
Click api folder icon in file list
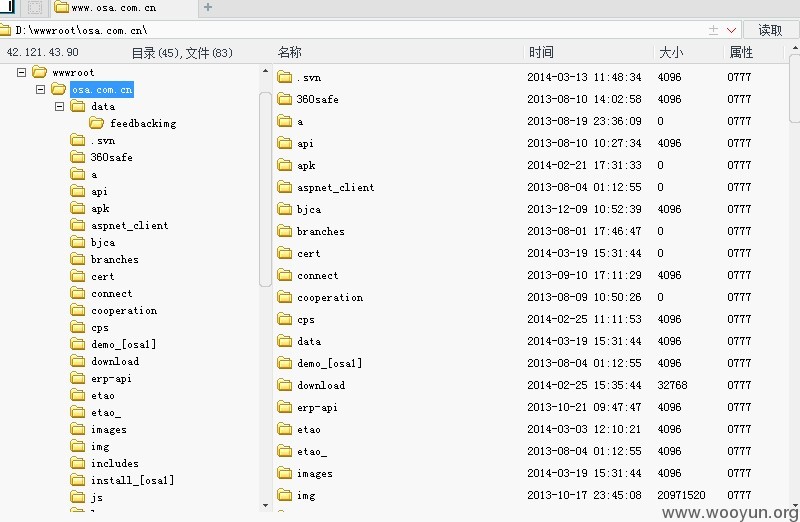(284, 143)
